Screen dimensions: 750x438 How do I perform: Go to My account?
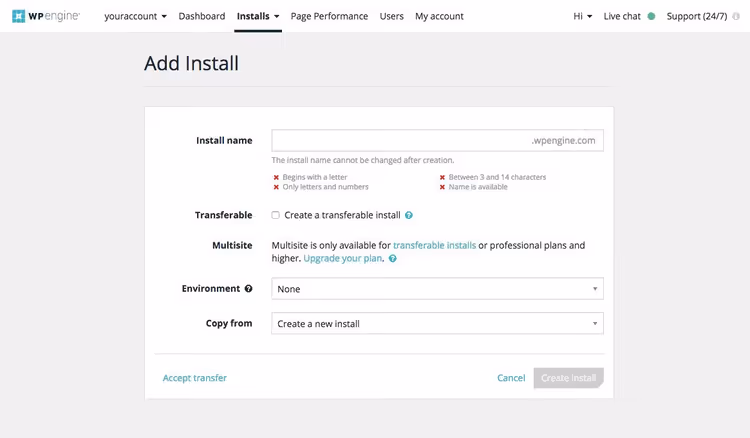439,16
